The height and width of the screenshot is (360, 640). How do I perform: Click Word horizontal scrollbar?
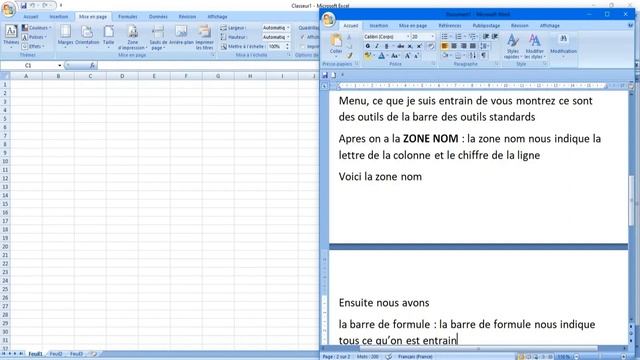[478, 349]
